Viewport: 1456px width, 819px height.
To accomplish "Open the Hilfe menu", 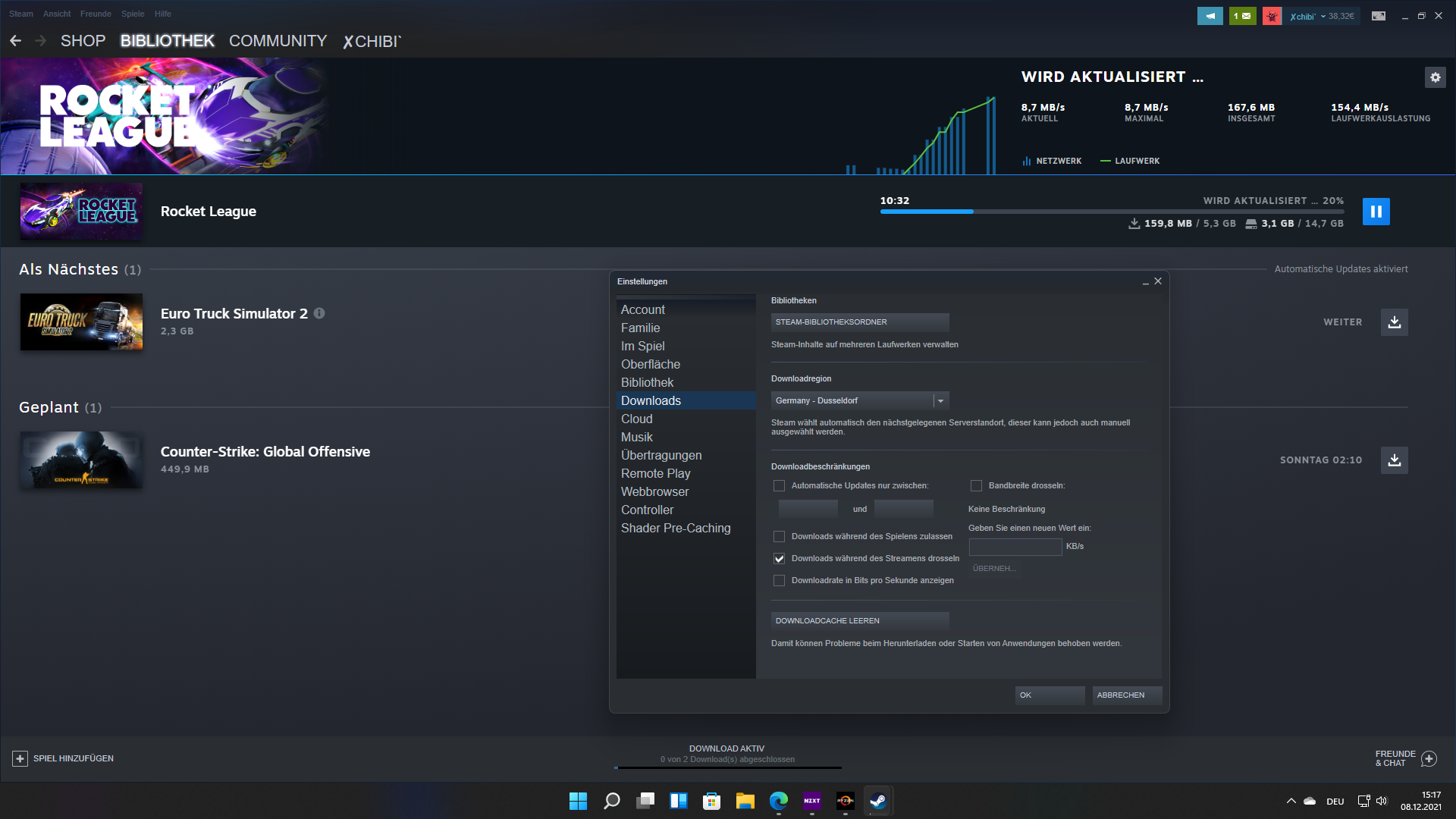I will click(163, 14).
